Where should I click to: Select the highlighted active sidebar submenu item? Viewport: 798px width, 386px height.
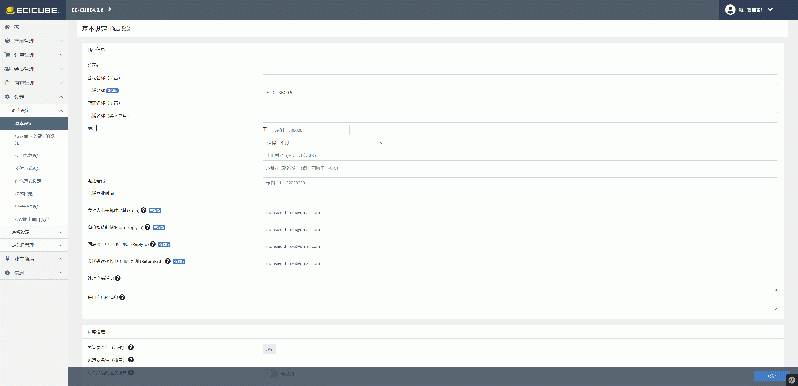[x=34, y=123]
